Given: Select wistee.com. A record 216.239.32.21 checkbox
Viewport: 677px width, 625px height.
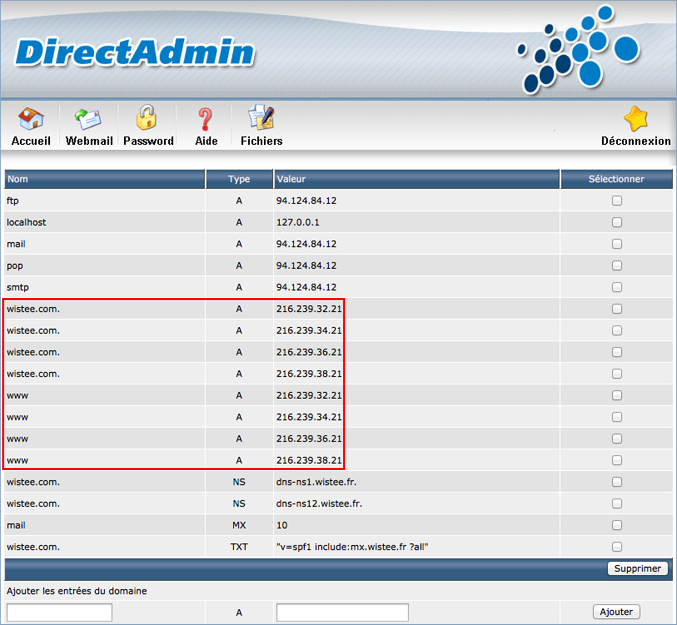Looking at the screenshot, I should tap(617, 309).
